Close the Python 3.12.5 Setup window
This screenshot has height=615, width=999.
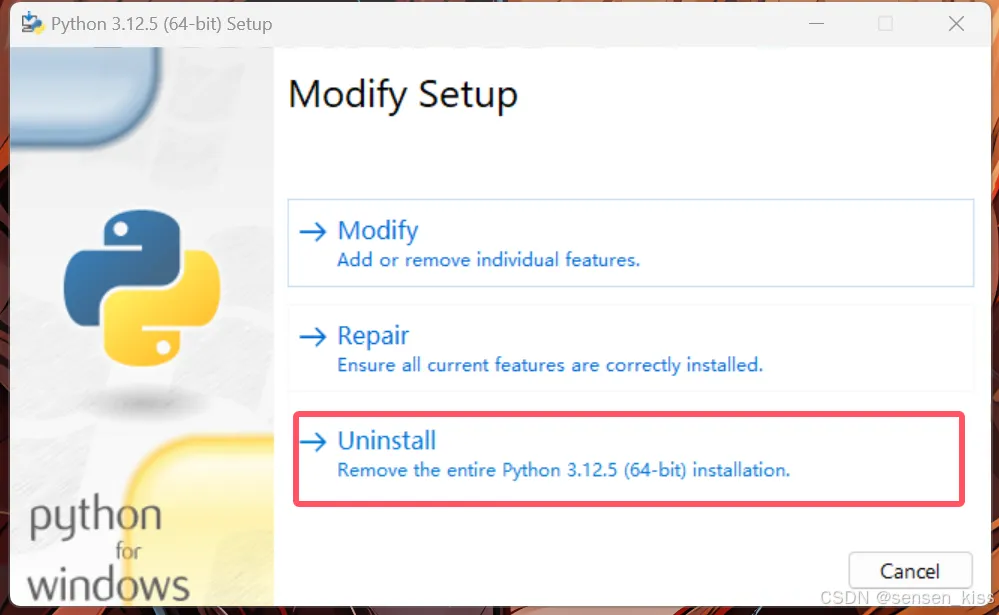(x=956, y=24)
